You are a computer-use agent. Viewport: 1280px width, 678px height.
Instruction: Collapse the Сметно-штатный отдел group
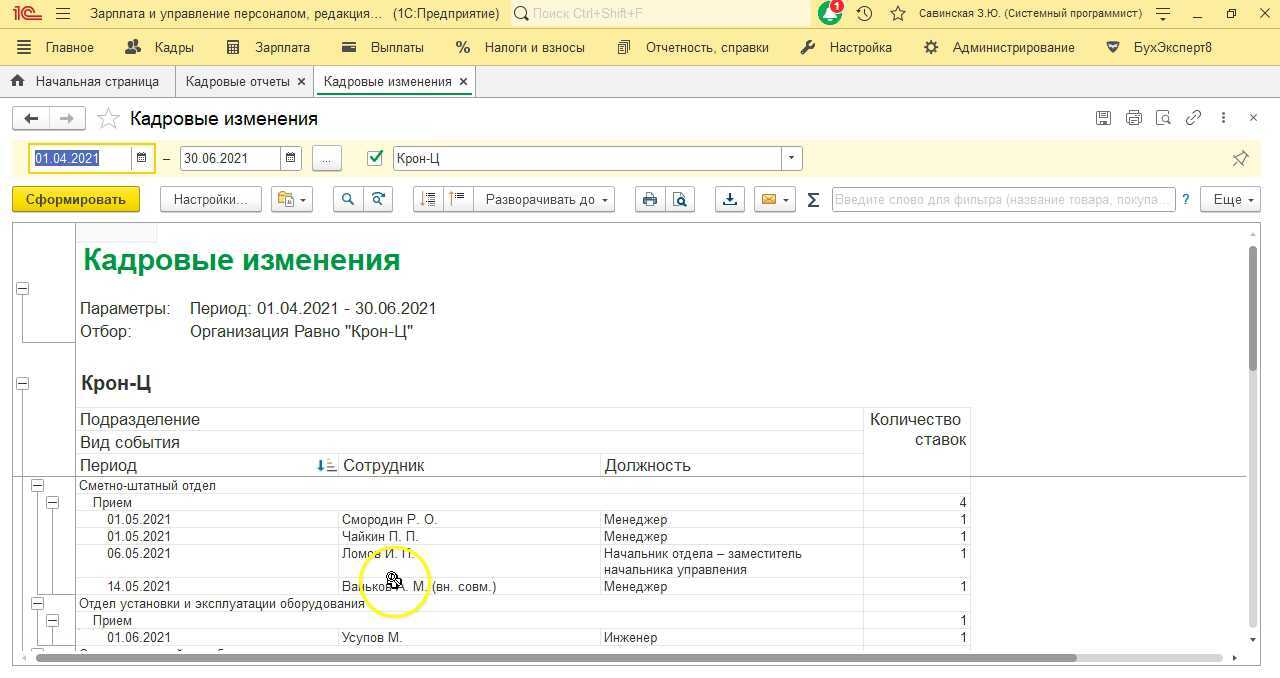(37, 485)
